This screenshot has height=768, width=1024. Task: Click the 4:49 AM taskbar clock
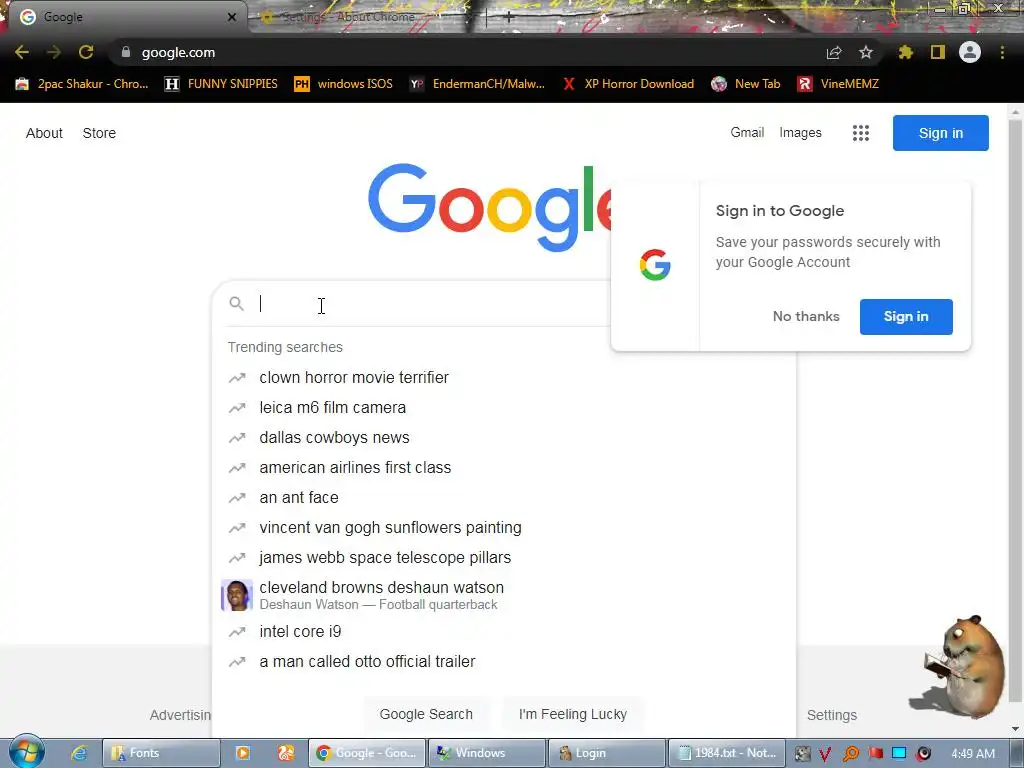(x=973, y=754)
